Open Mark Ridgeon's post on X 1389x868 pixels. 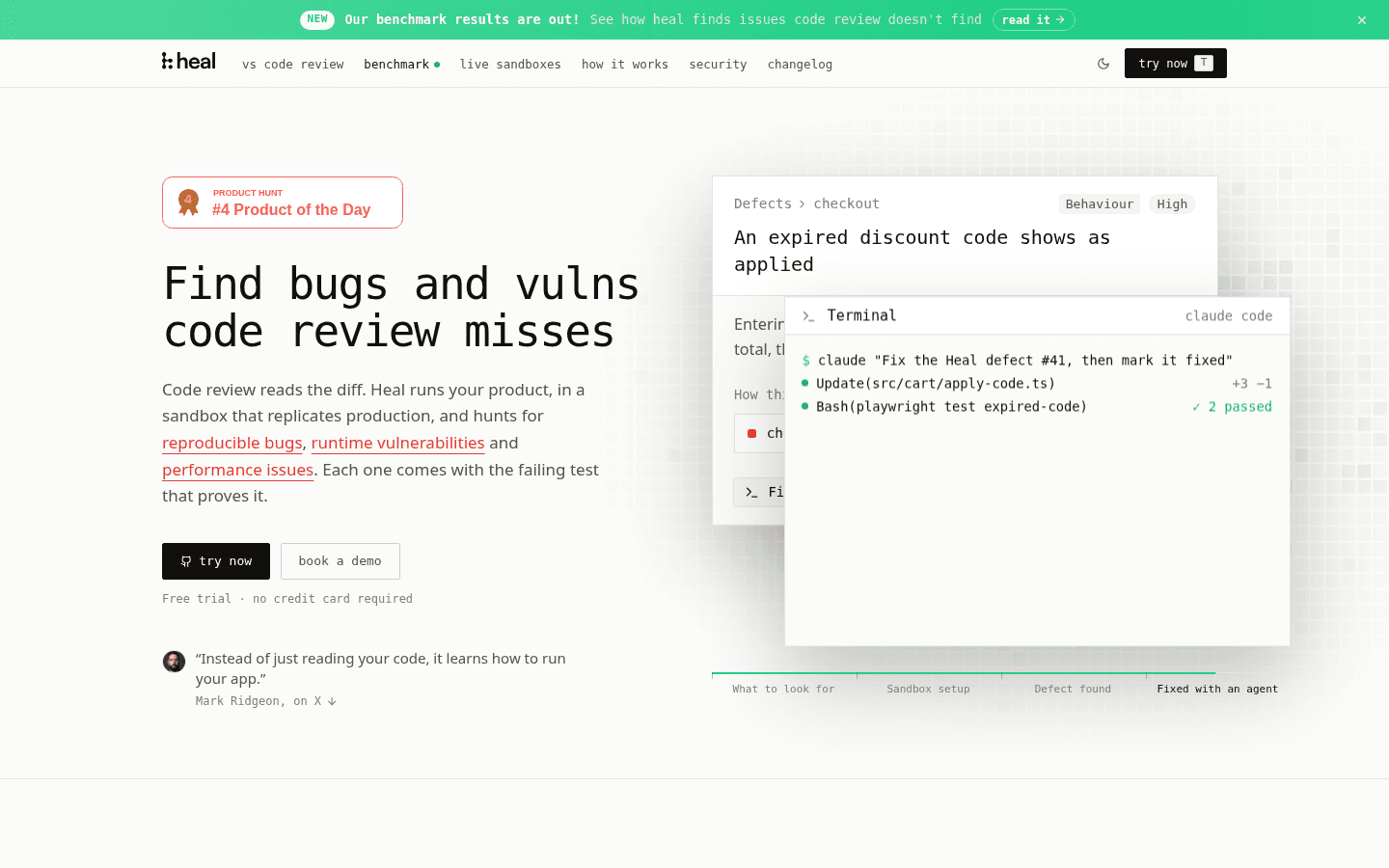click(x=266, y=701)
